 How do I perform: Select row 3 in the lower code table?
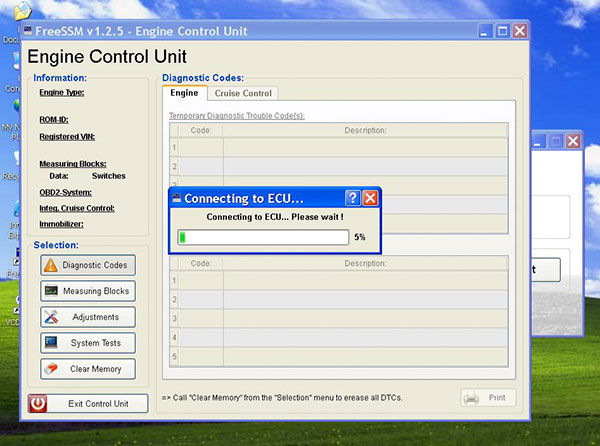pos(339,318)
